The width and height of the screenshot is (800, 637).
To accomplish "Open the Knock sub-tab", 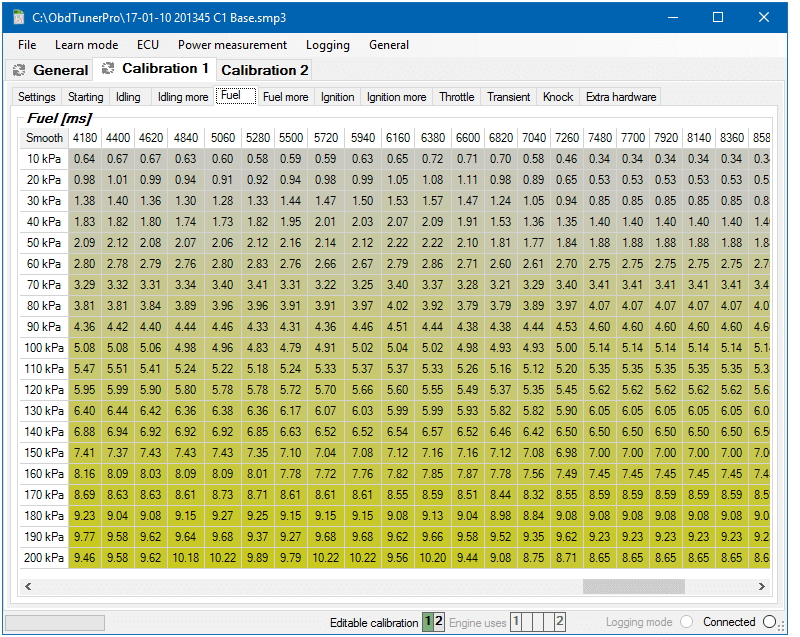I will pos(558,97).
